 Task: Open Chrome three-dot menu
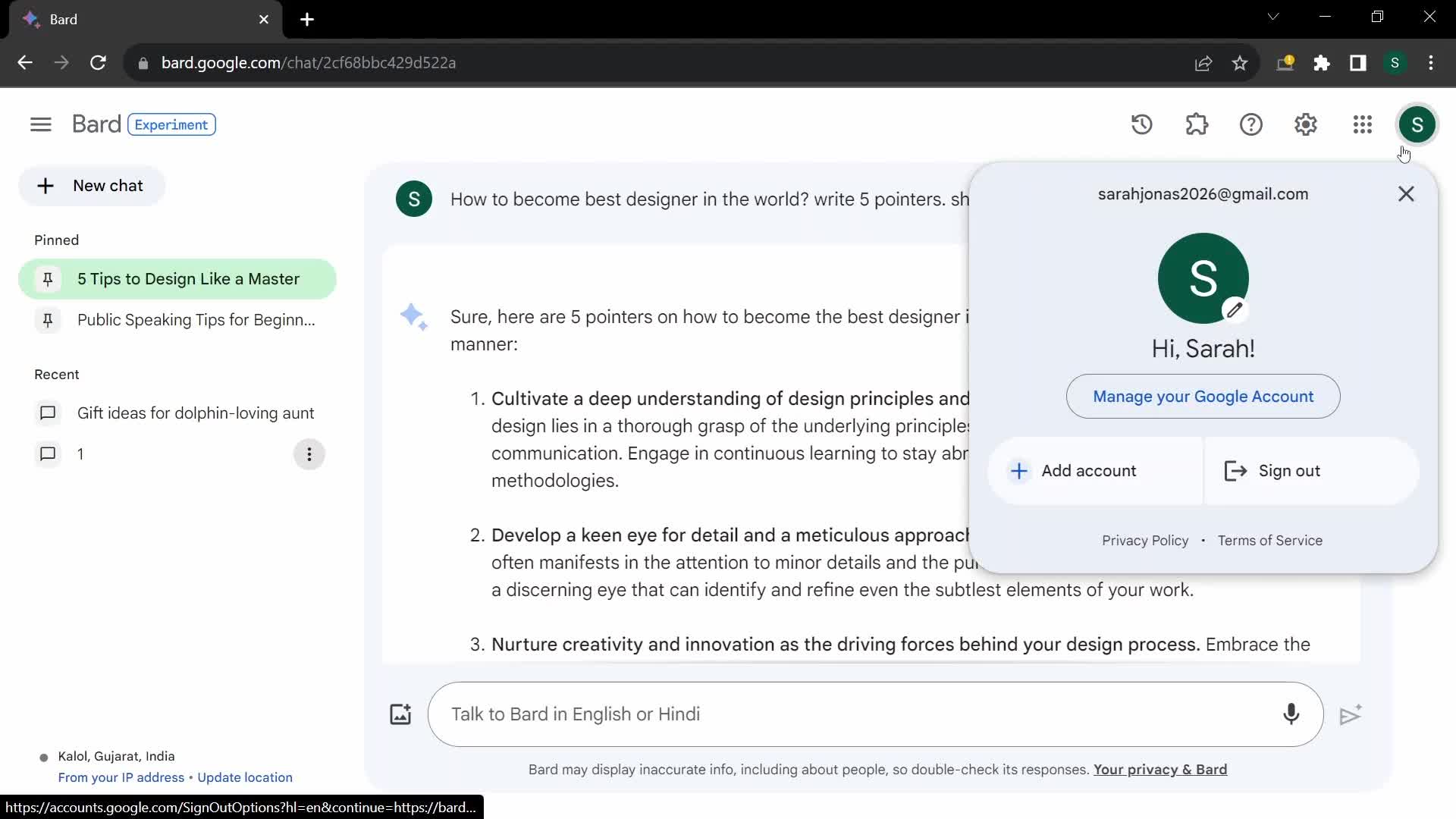[1431, 63]
